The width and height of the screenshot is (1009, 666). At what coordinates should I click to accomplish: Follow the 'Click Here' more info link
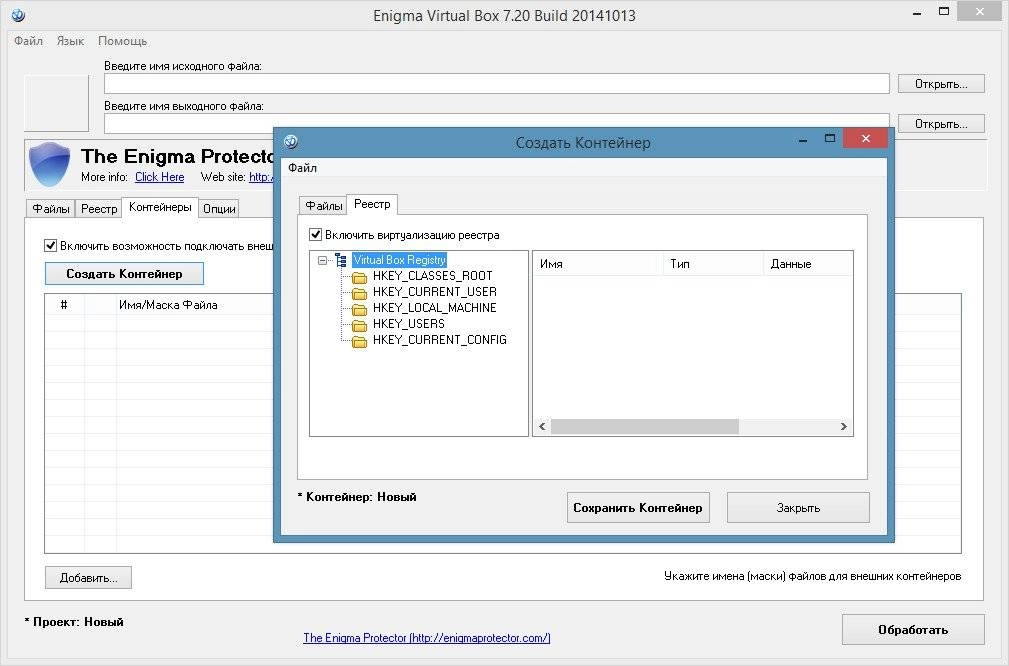[160, 177]
